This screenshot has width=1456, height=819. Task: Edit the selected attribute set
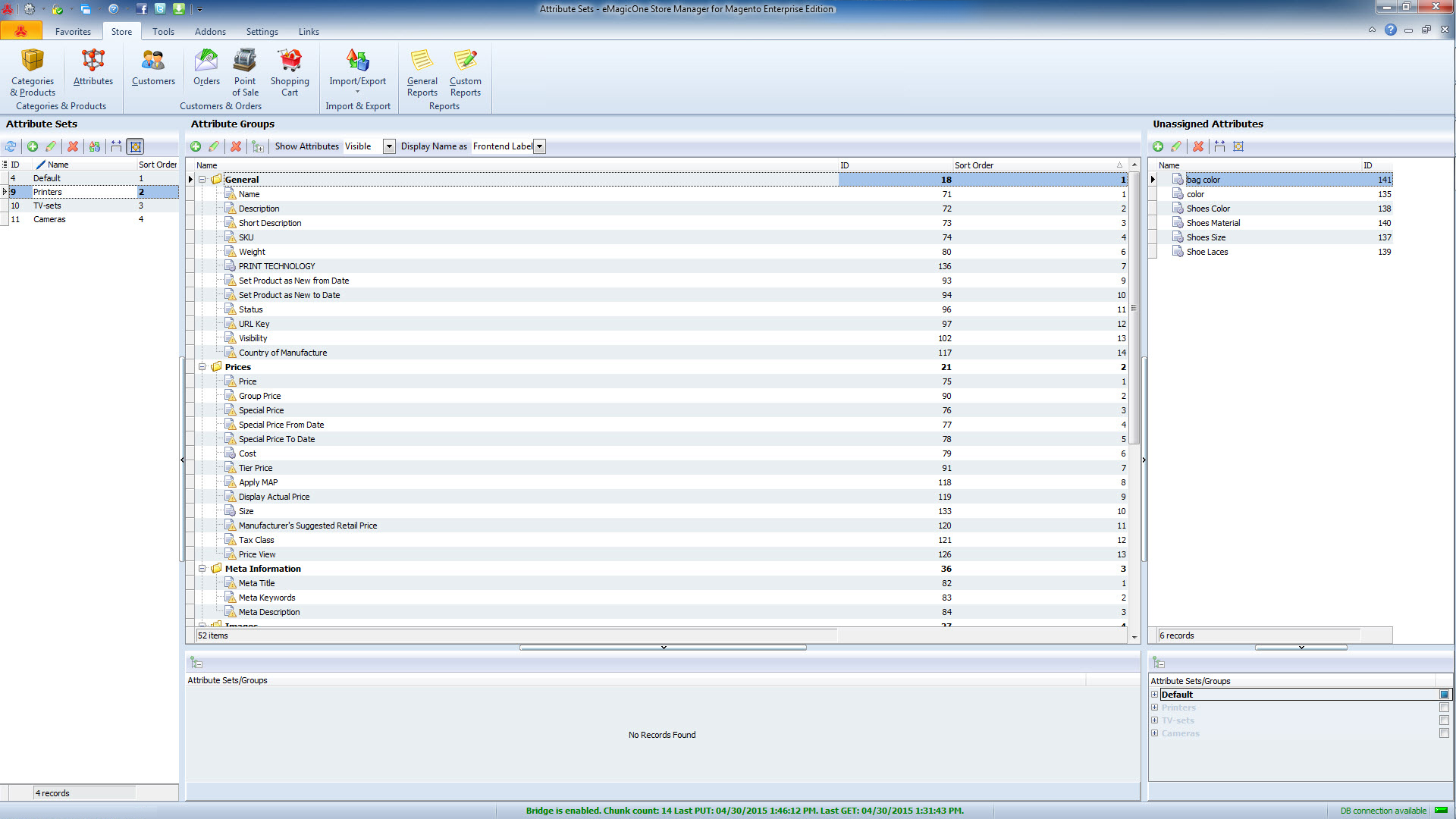pyautogui.click(x=51, y=146)
